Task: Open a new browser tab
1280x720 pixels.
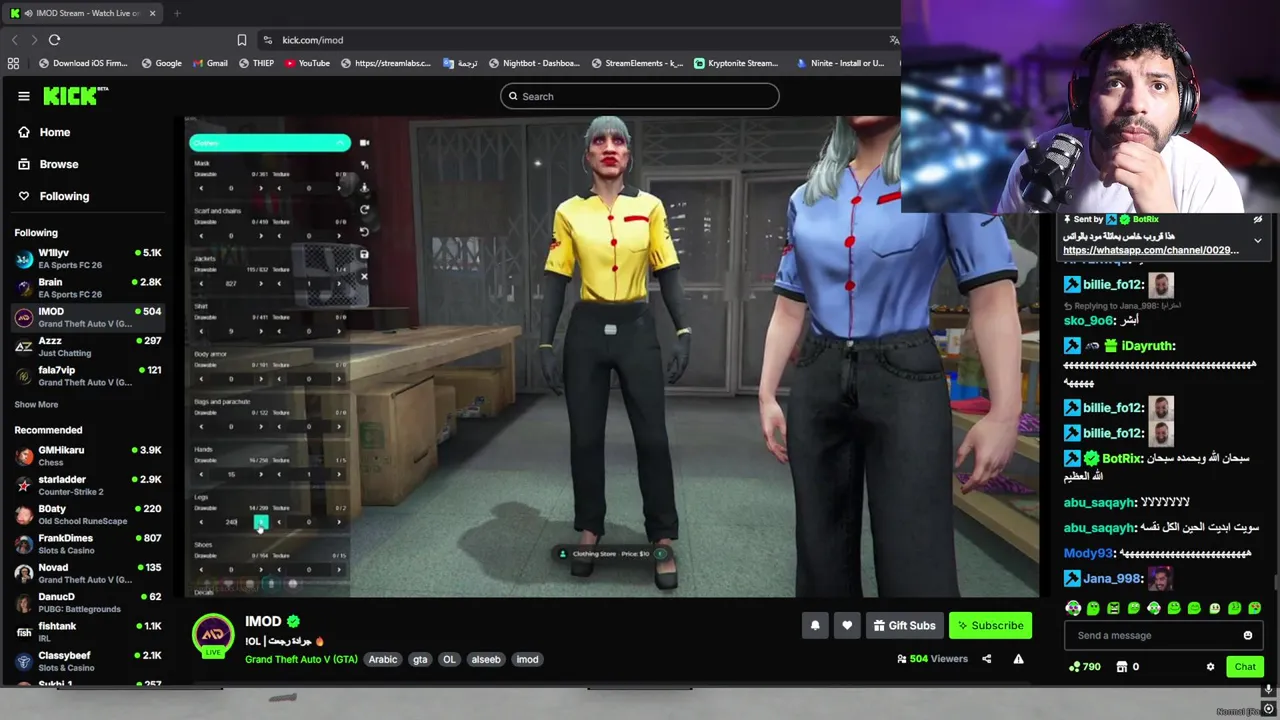Action: [x=177, y=13]
